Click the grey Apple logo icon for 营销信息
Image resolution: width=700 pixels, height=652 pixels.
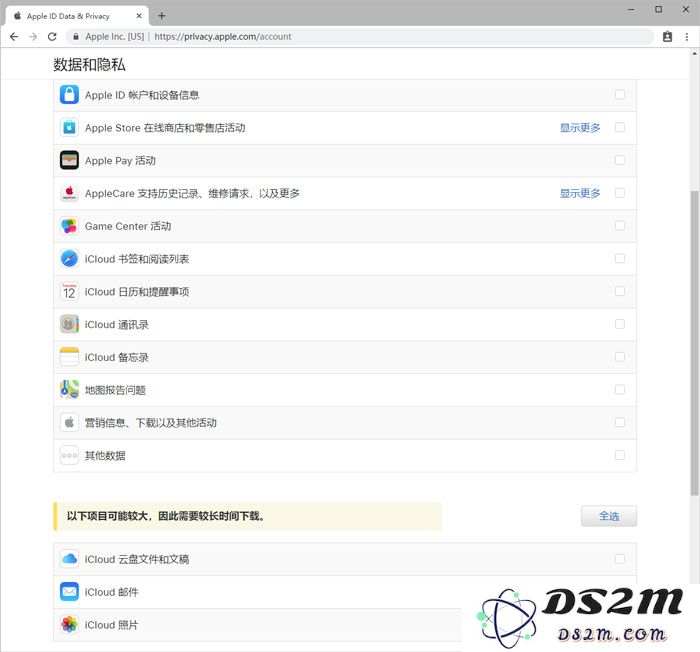pyautogui.click(x=69, y=422)
